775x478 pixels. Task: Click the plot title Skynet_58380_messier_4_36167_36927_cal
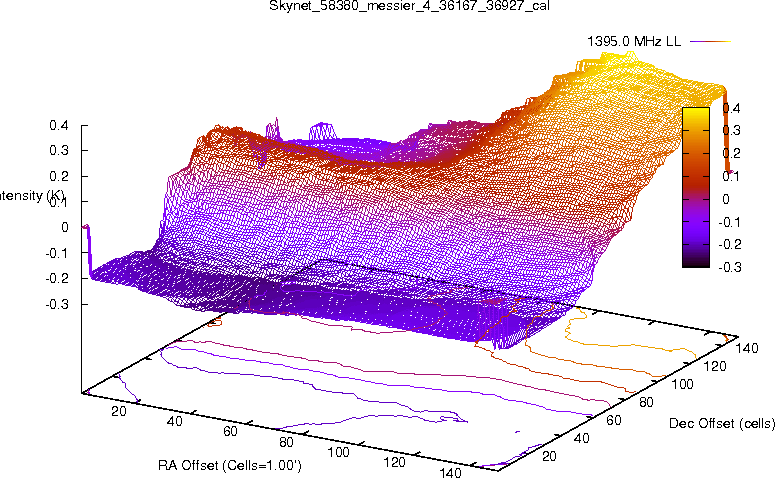(409, 6)
